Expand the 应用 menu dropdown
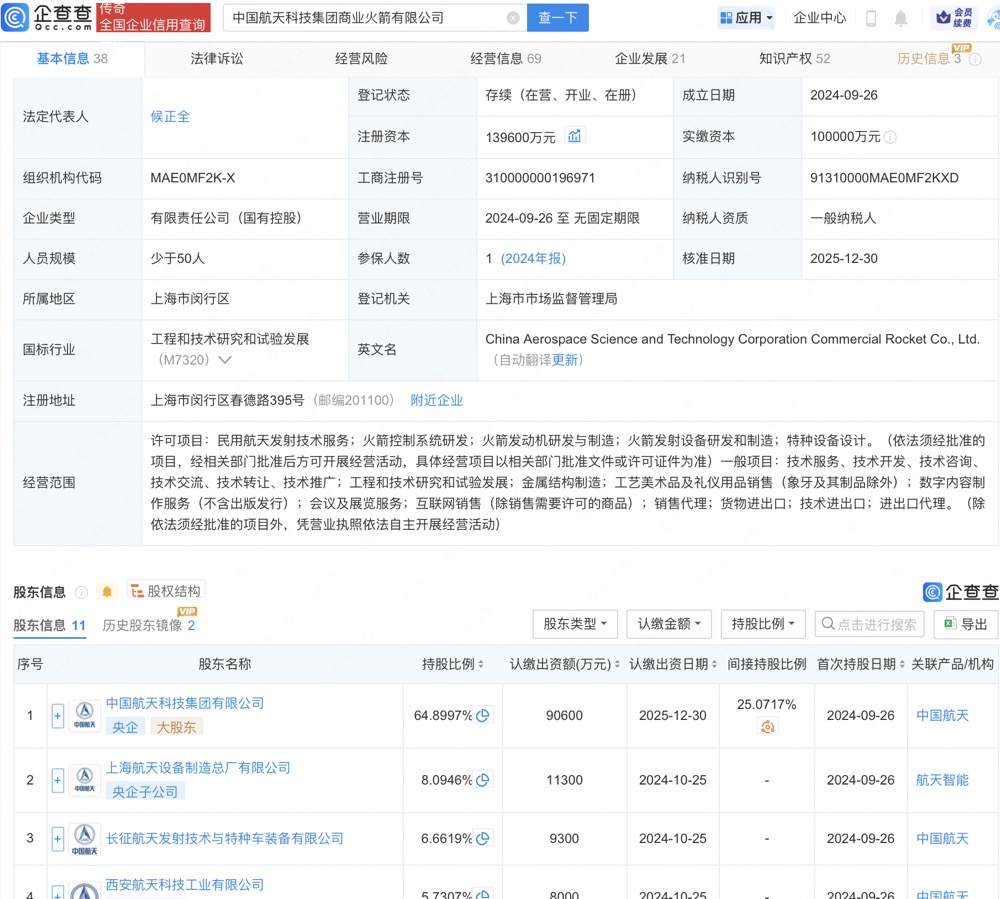 click(x=747, y=18)
